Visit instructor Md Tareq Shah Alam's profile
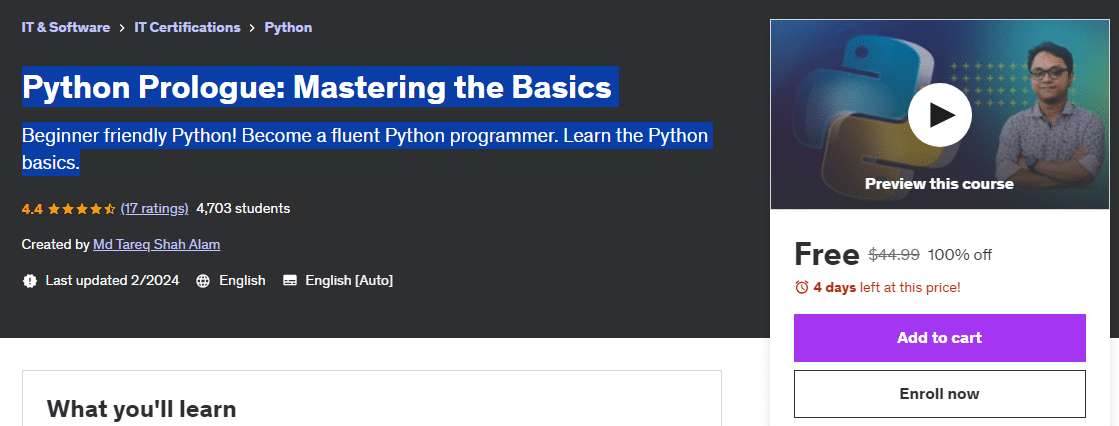The image size is (1119, 426). (156, 244)
